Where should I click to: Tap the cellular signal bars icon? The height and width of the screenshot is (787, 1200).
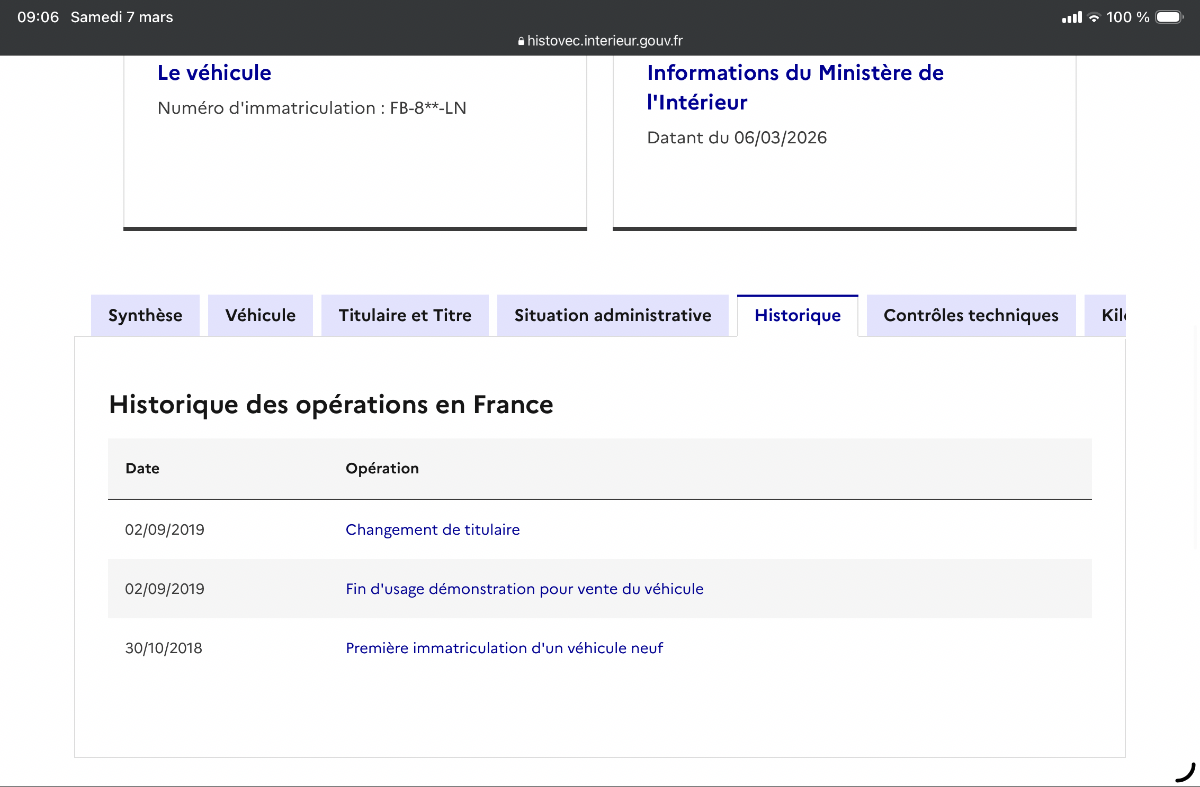[x=1071, y=17]
